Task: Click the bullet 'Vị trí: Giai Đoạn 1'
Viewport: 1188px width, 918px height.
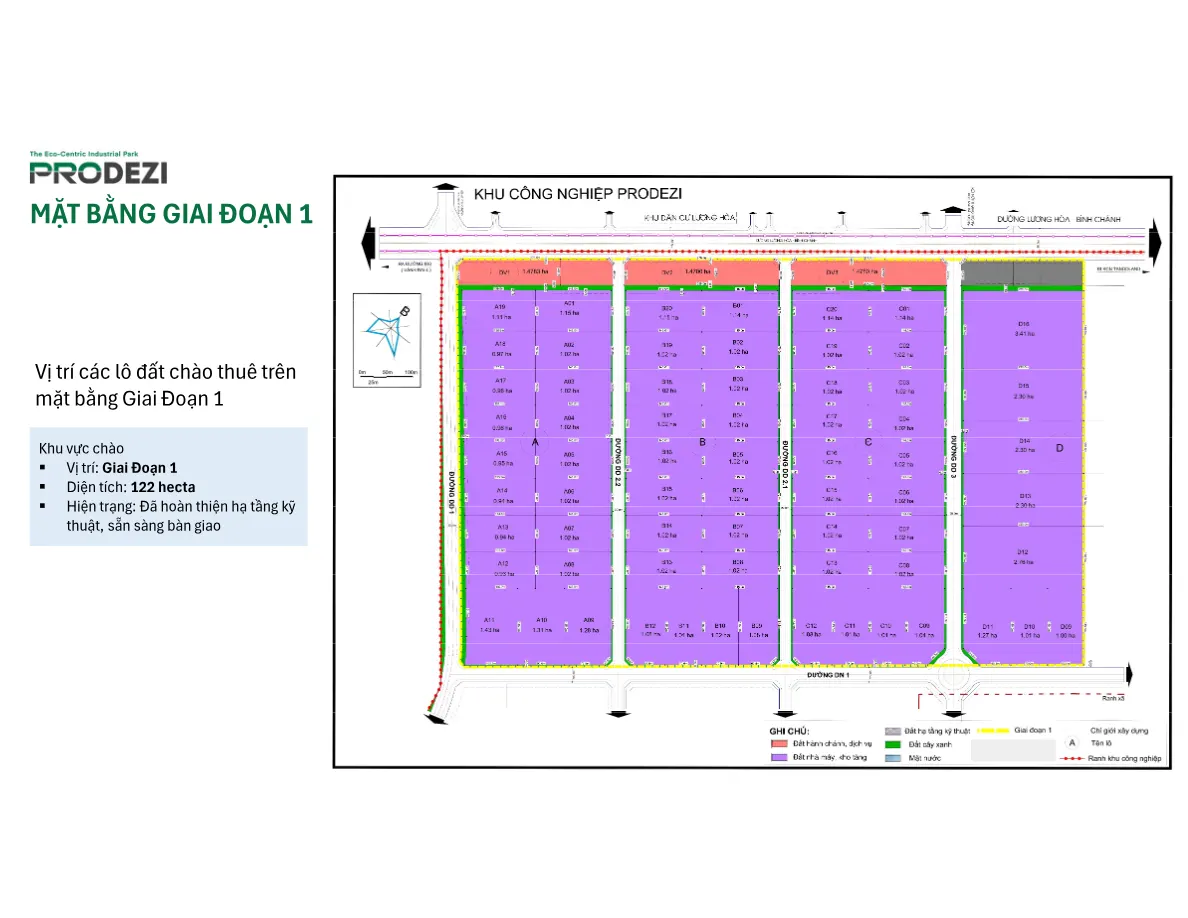Action: (x=121, y=468)
